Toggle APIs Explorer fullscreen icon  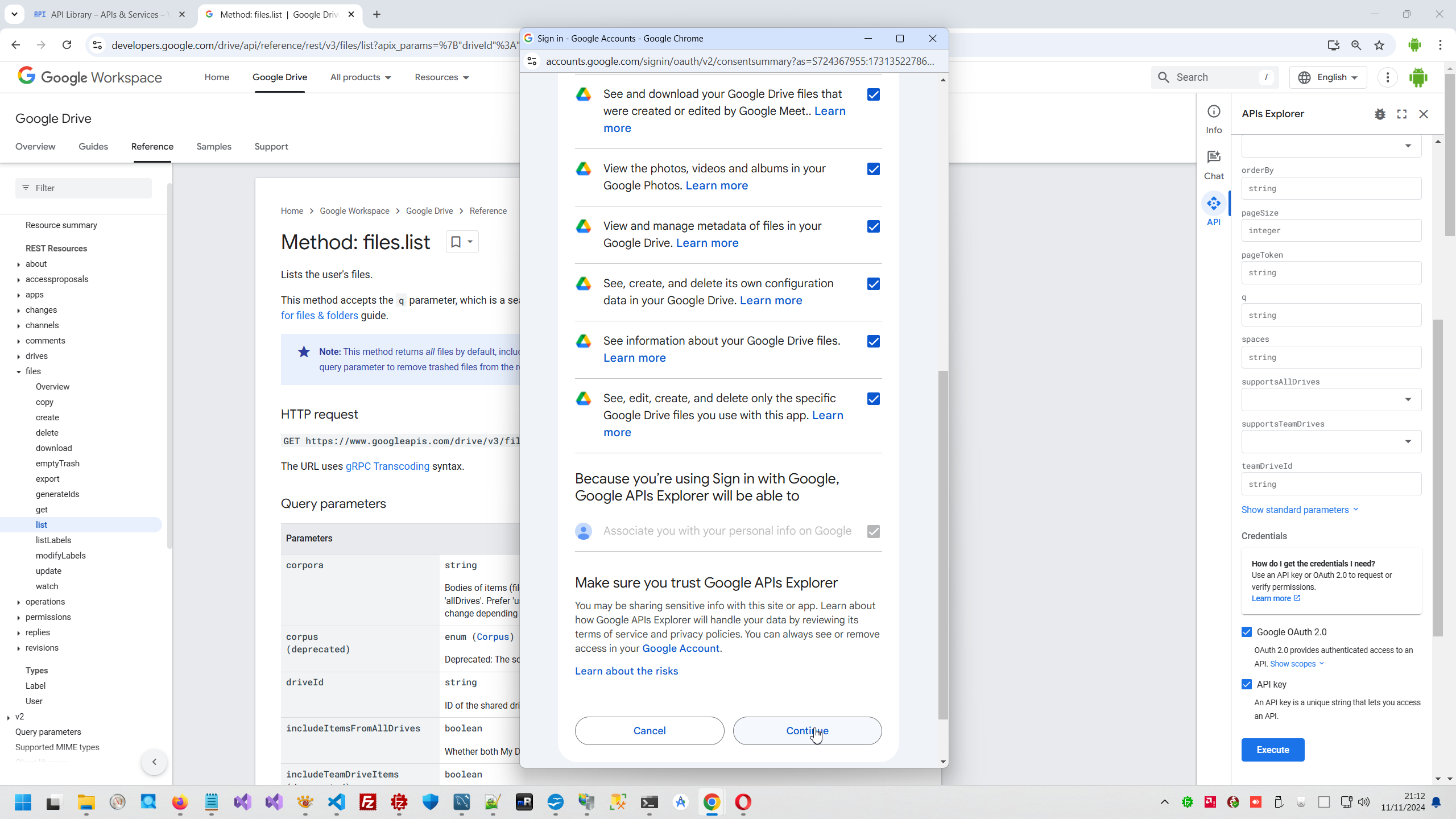[1402, 114]
